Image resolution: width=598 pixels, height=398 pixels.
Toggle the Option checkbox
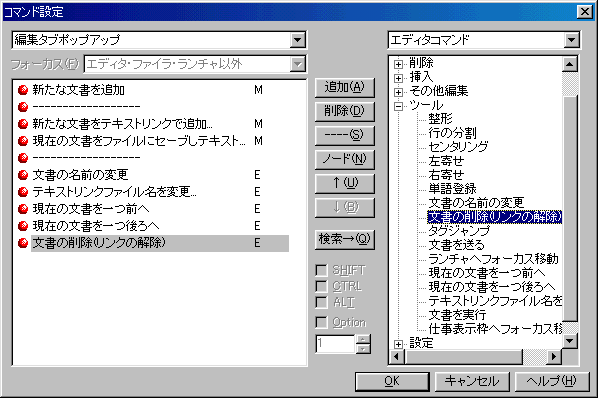(322, 323)
